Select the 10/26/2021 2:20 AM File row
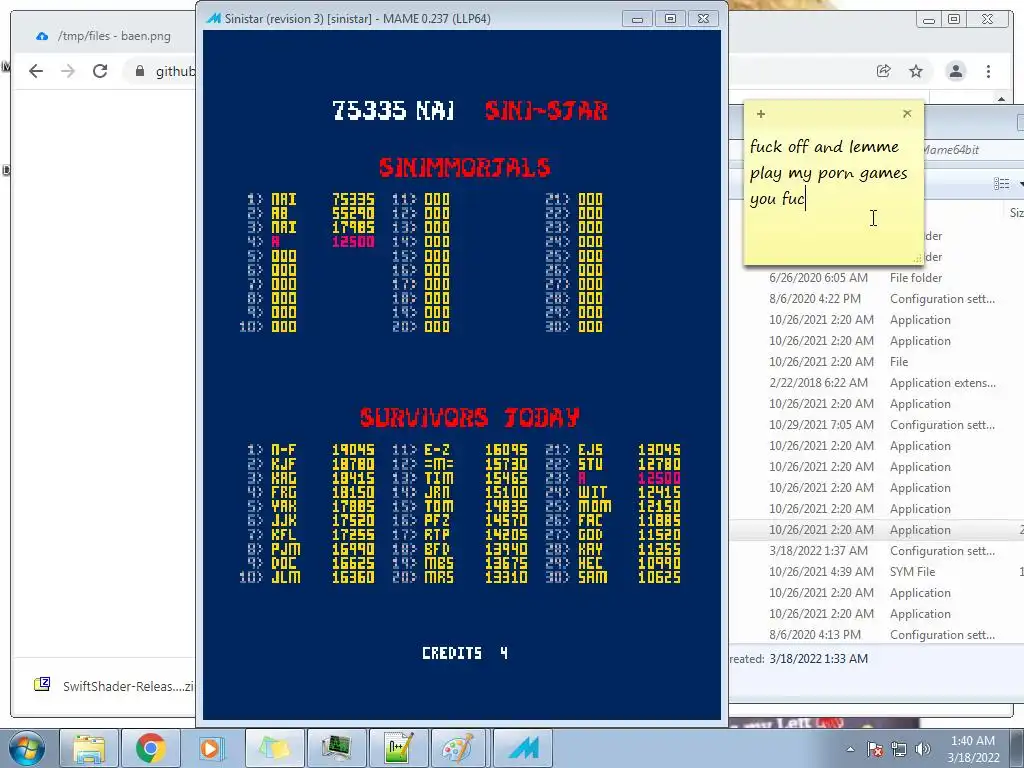This screenshot has width=1024, height=768. tap(876, 362)
